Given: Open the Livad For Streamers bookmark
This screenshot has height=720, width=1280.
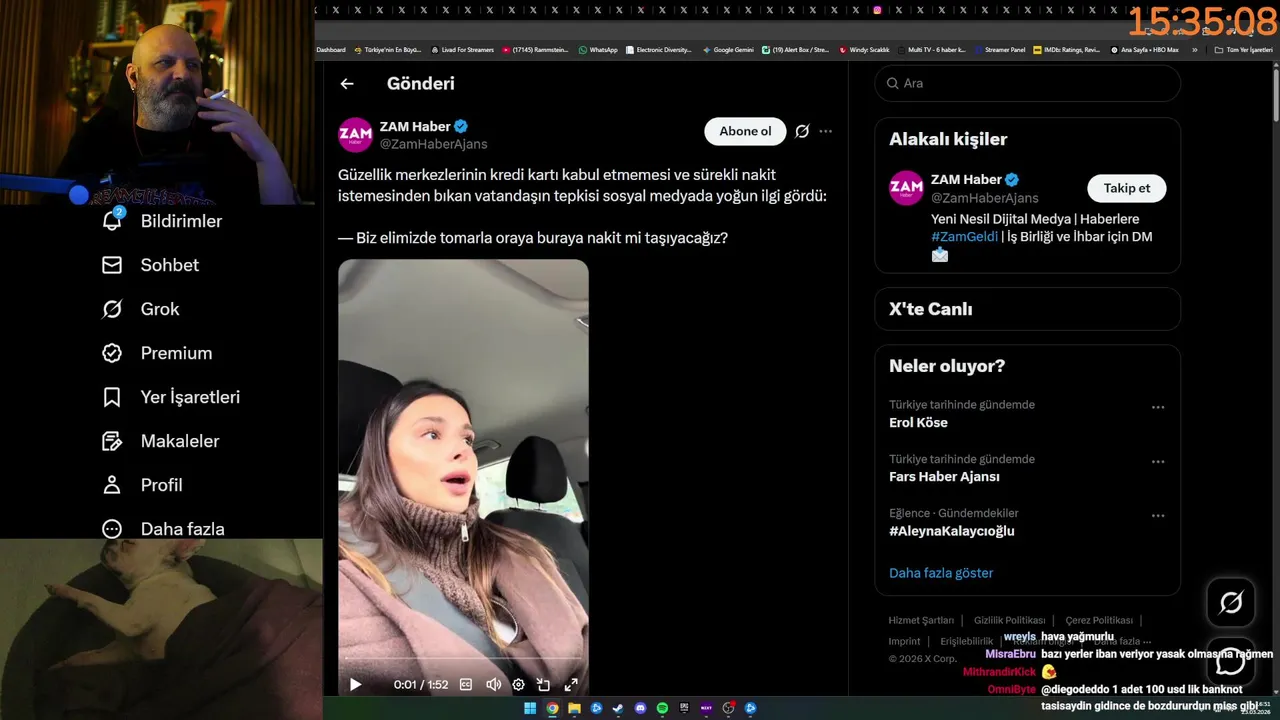Looking at the screenshot, I should click(x=462, y=50).
